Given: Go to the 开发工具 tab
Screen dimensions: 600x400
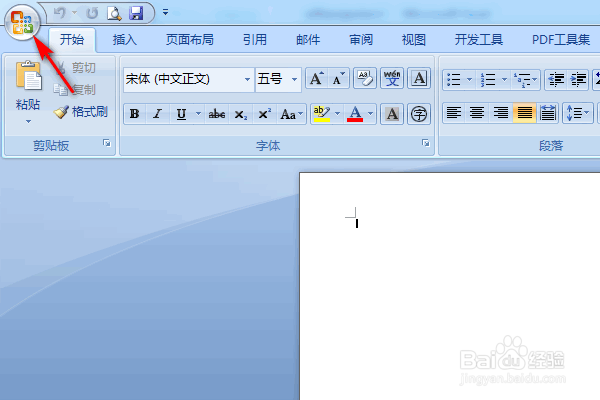Looking at the screenshot, I should click(x=479, y=39).
